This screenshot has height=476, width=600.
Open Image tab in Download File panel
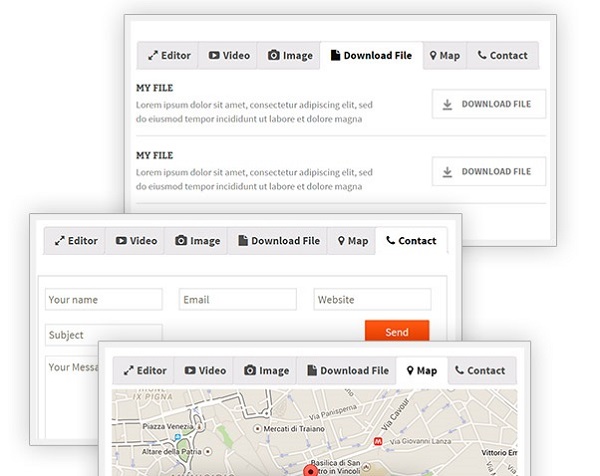289,55
